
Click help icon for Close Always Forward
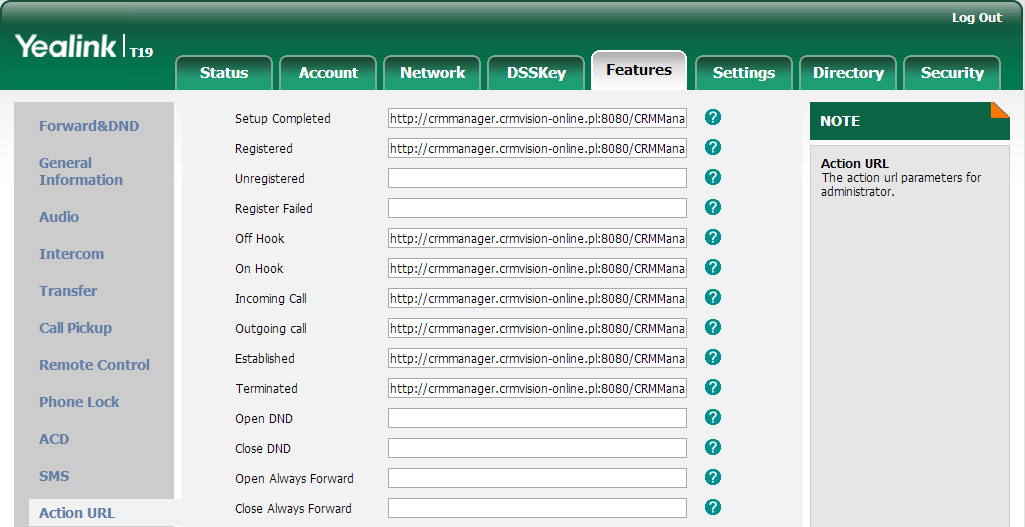coord(713,508)
